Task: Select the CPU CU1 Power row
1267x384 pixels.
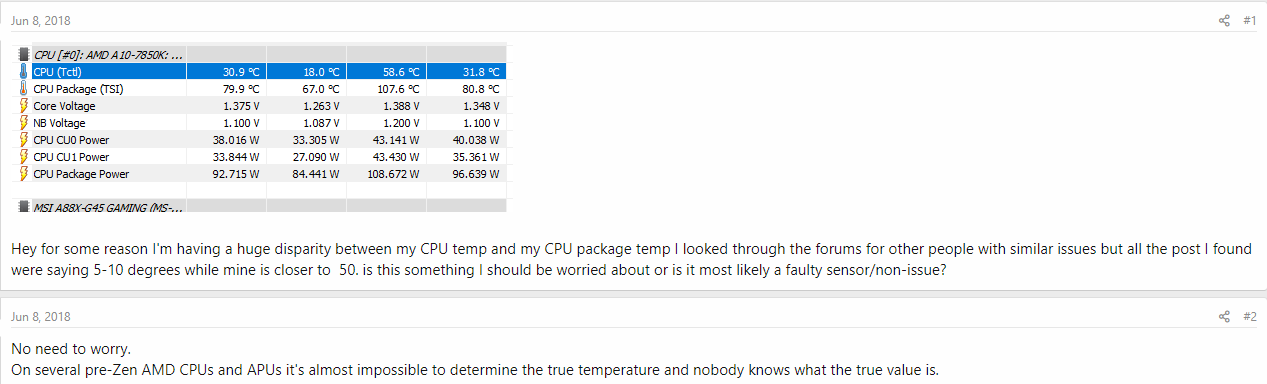Action: pos(262,157)
